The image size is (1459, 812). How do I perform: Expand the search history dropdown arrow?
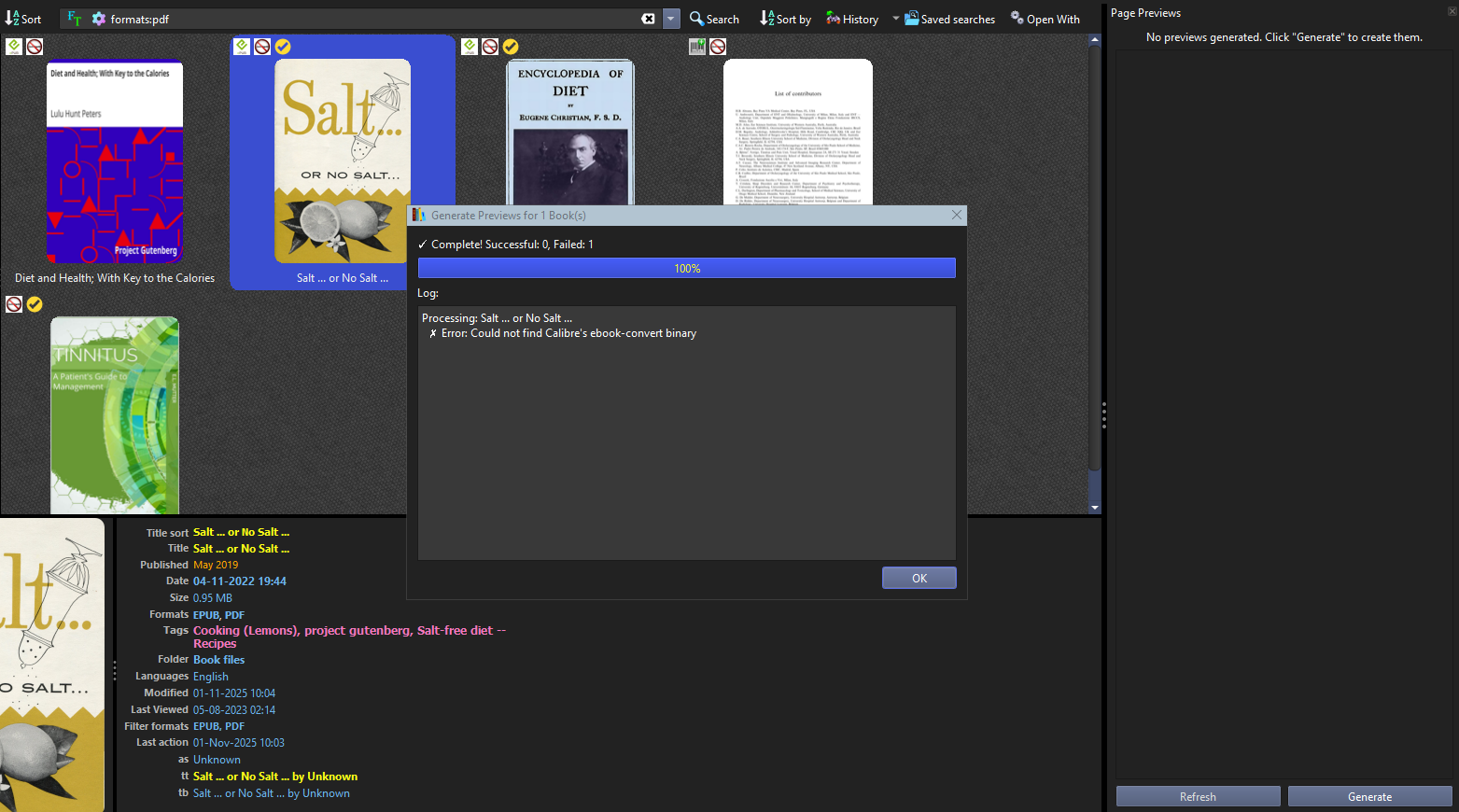[x=671, y=19]
